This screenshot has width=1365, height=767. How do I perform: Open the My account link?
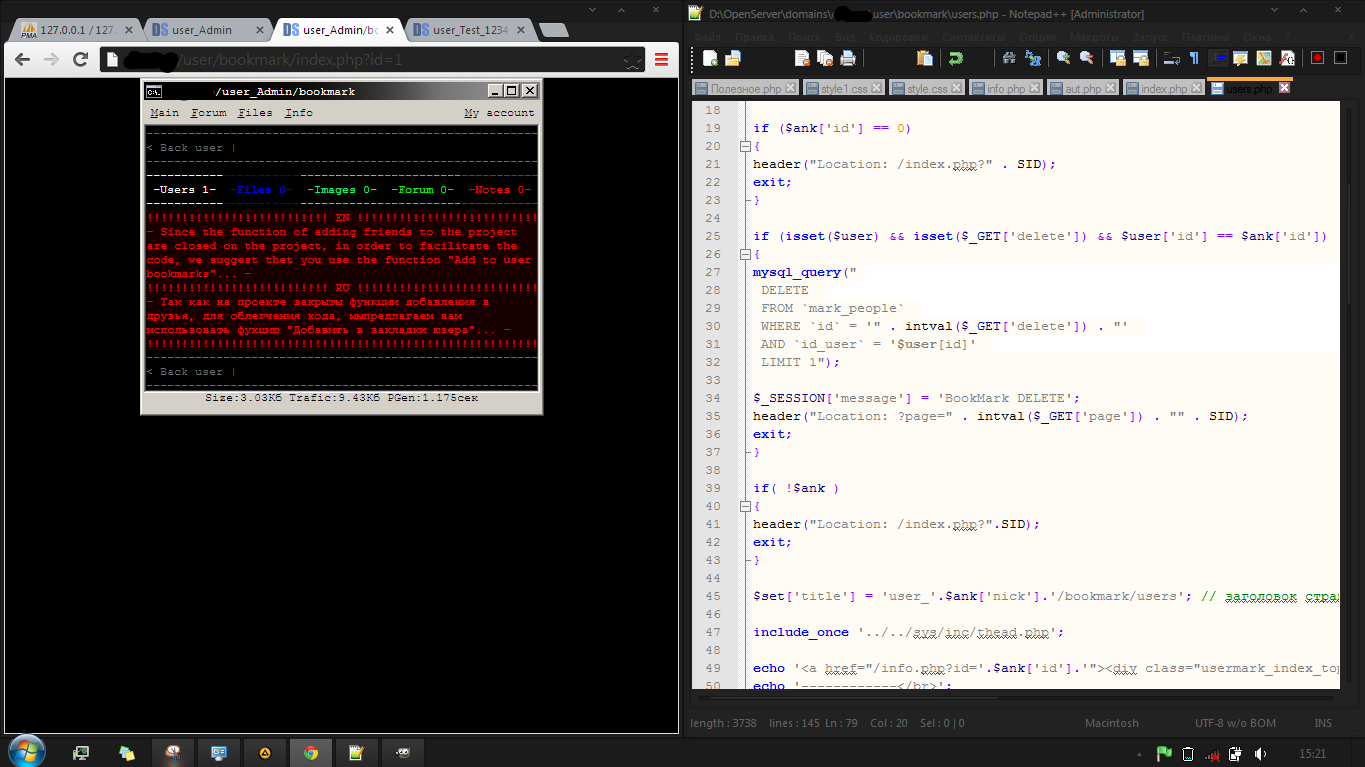click(x=499, y=113)
